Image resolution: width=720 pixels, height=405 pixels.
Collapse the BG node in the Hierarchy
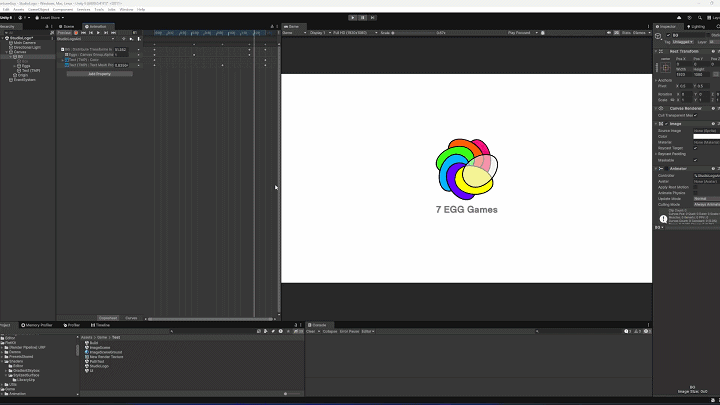(11, 56)
